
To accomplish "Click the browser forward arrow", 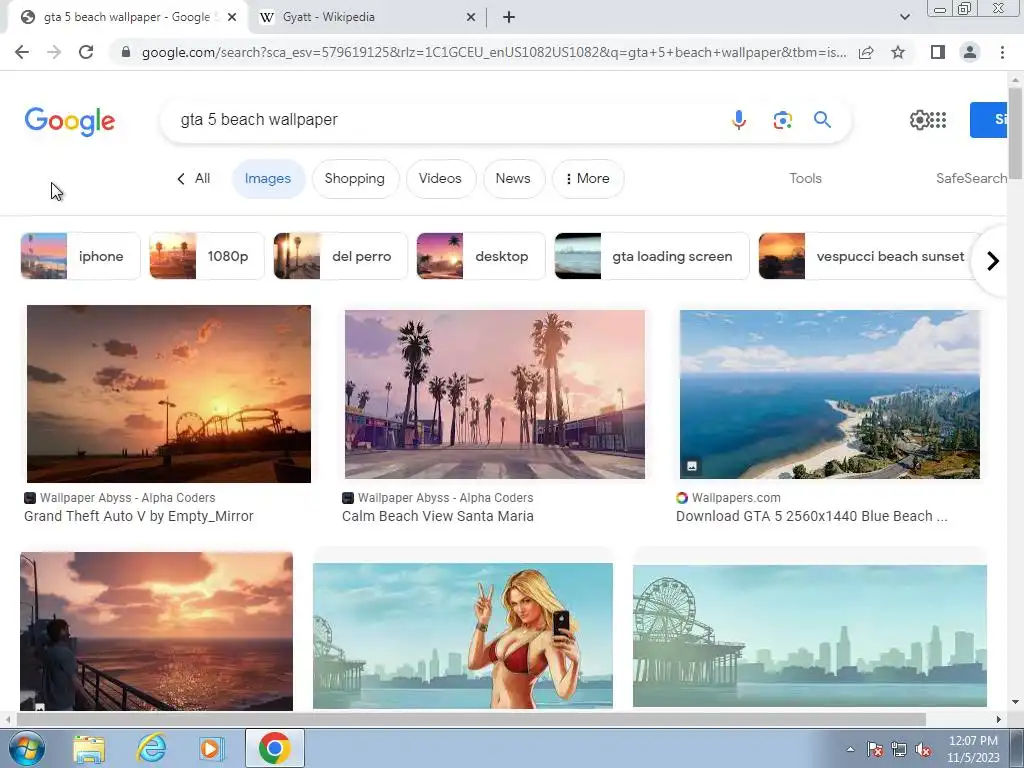I will click(54, 52).
